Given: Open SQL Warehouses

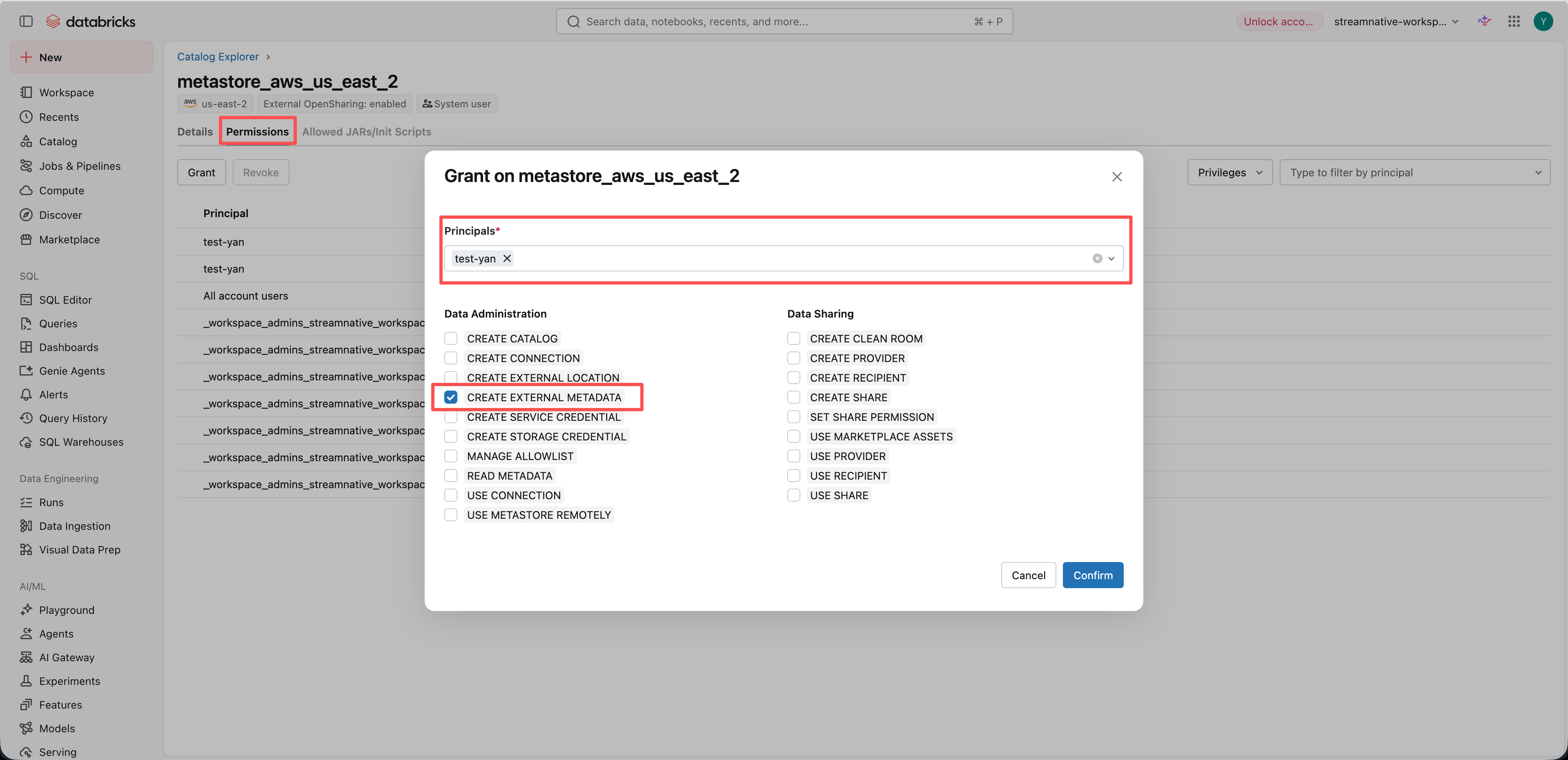Looking at the screenshot, I should [81, 442].
